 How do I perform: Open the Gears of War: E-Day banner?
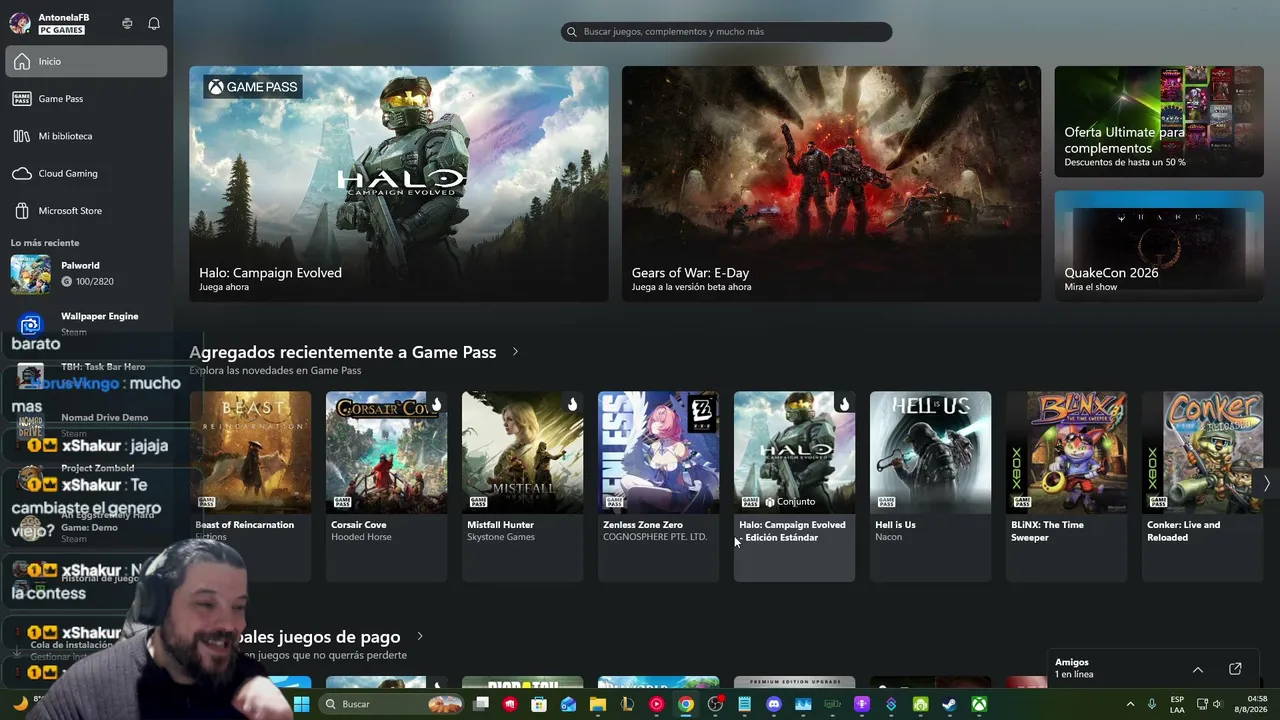pyautogui.click(x=831, y=184)
